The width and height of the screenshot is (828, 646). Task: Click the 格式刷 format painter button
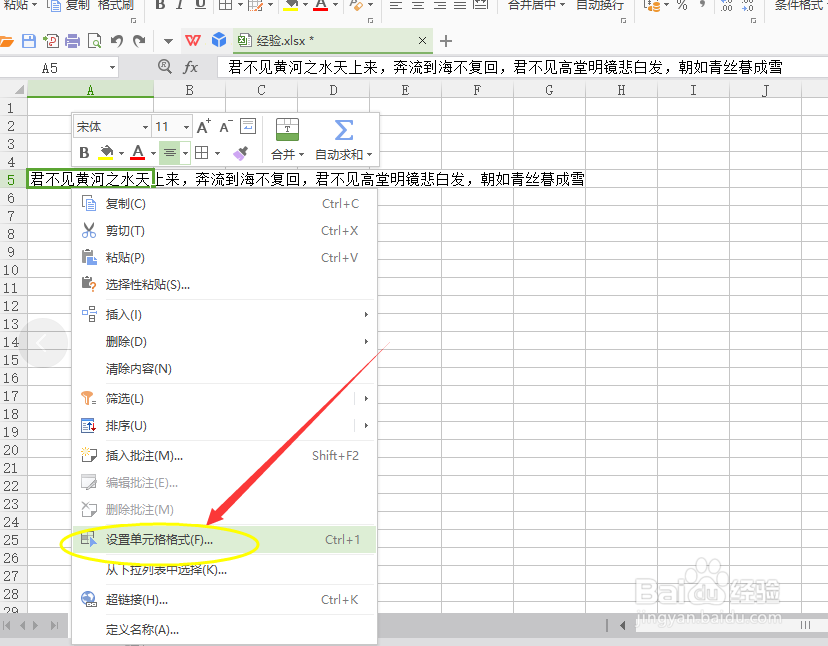point(116,5)
